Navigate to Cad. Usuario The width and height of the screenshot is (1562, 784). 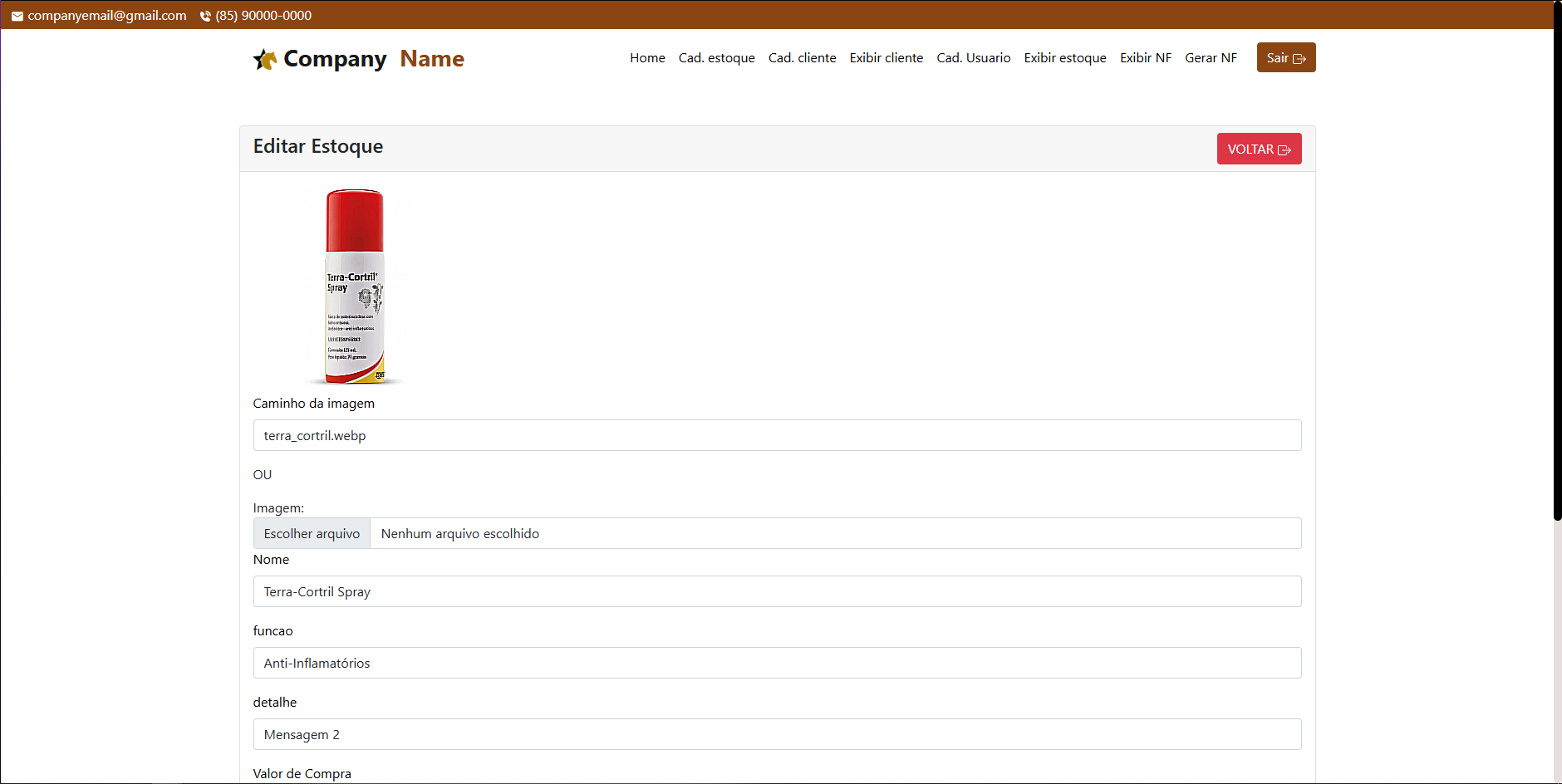[974, 57]
